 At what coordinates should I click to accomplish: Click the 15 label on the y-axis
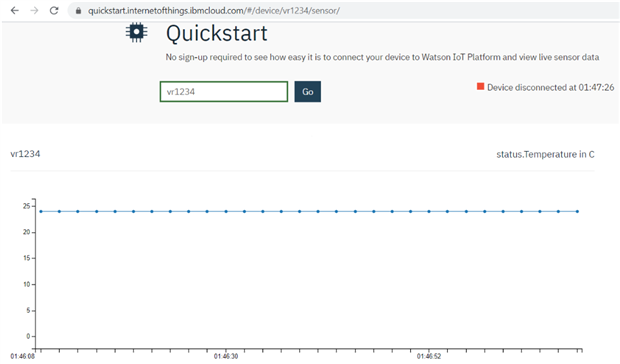(26, 258)
